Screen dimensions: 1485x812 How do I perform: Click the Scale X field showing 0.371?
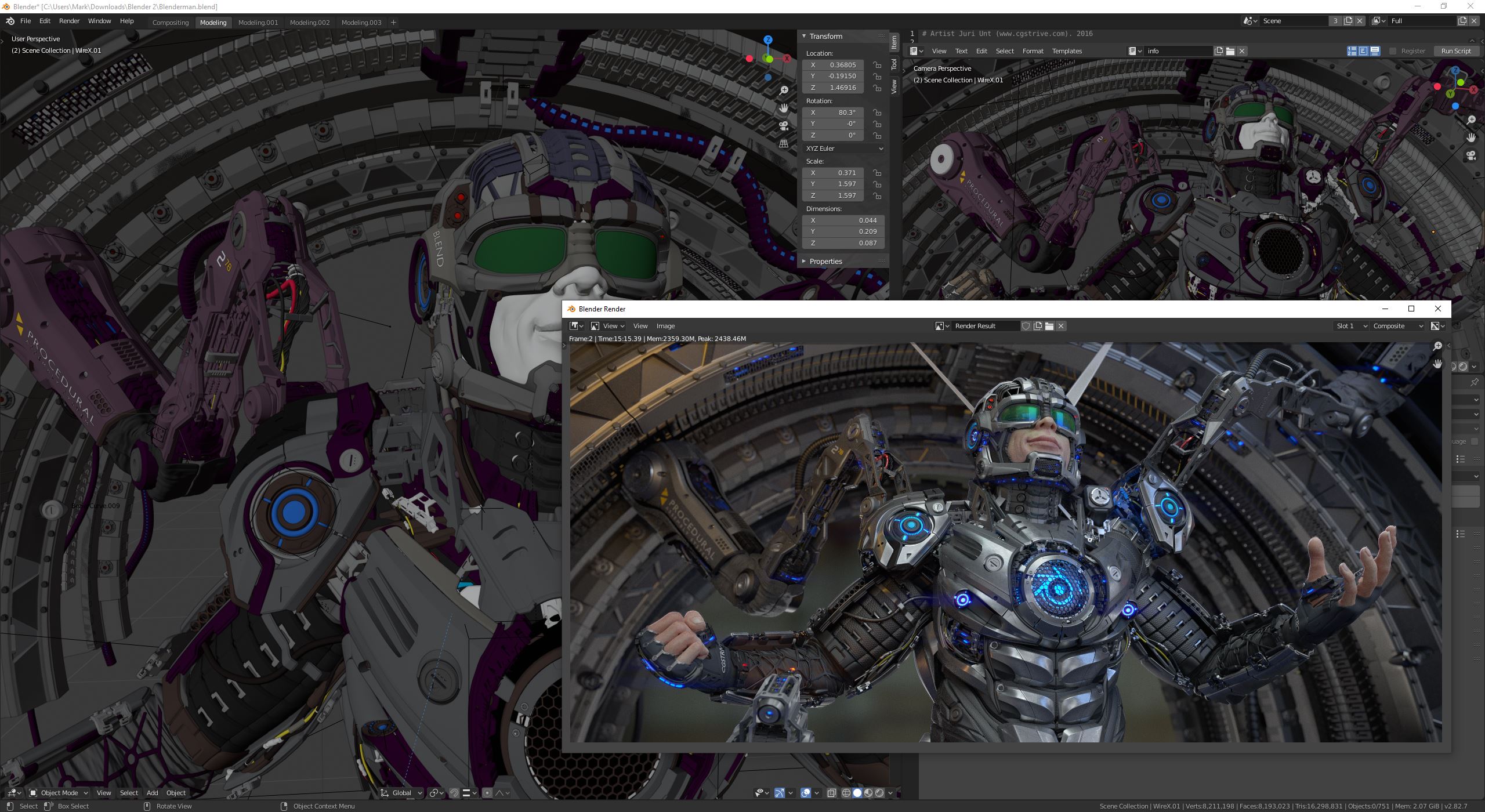(x=834, y=173)
